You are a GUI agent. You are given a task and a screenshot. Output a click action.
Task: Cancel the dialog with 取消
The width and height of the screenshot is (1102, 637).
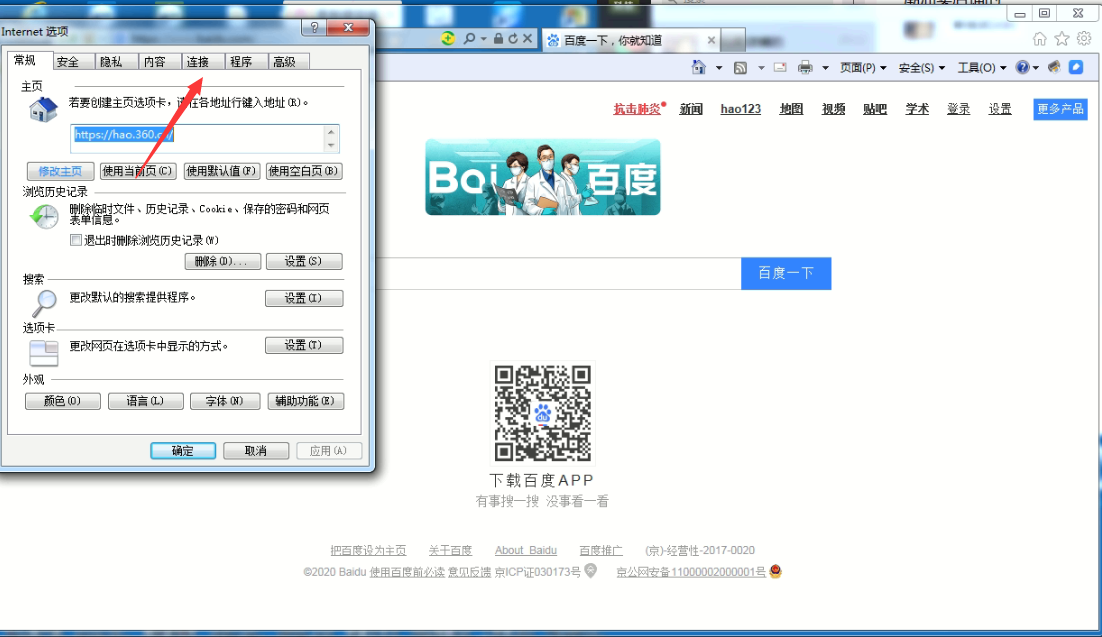[256, 451]
